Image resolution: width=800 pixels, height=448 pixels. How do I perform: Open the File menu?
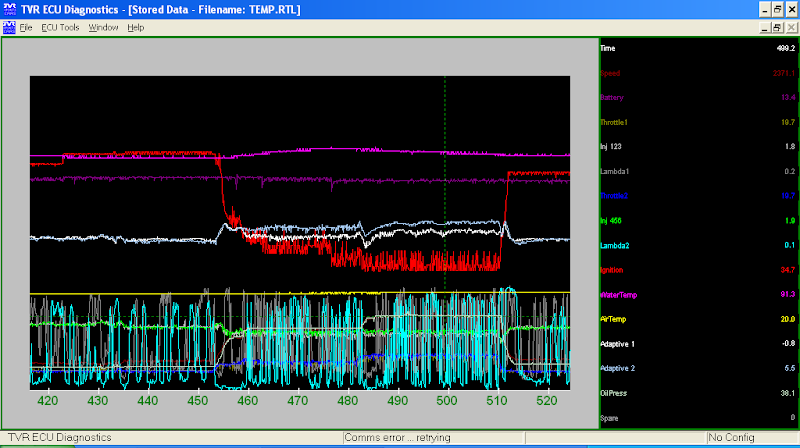[26, 28]
